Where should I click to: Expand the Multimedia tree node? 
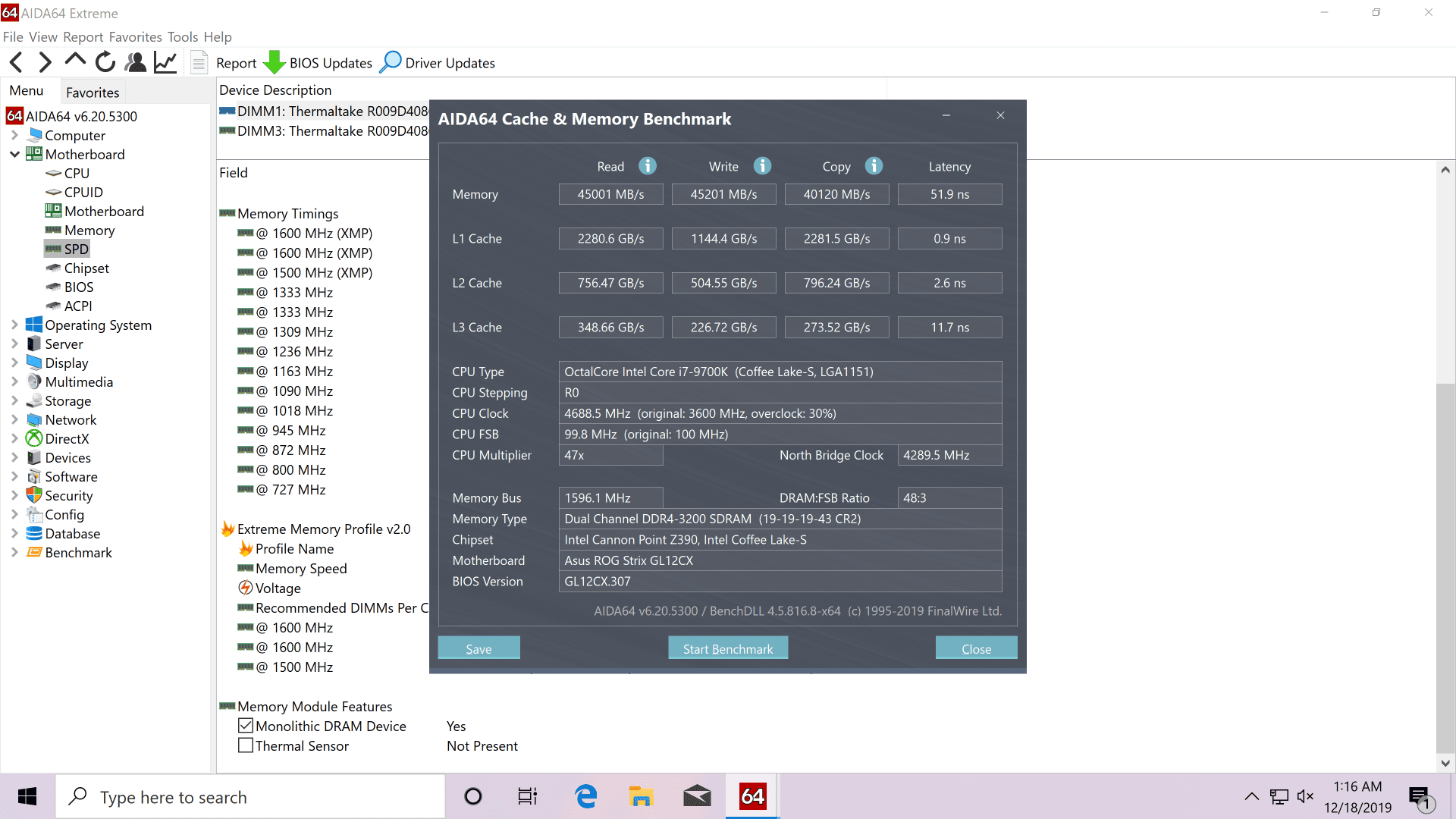(14, 382)
